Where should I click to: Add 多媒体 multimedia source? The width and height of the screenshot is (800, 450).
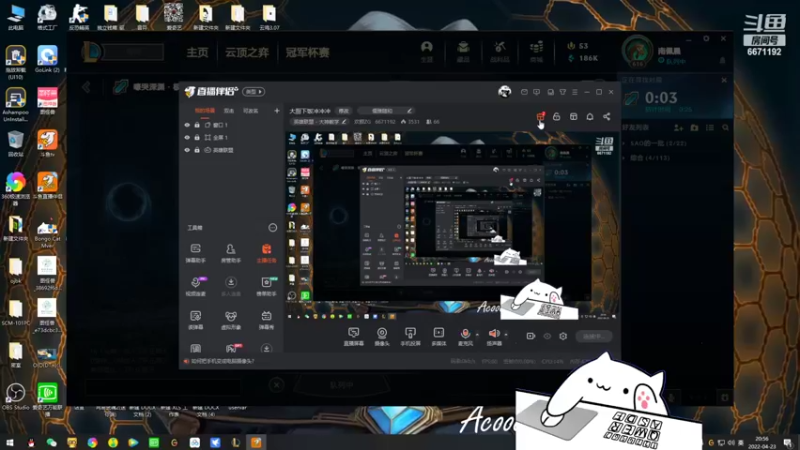click(x=439, y=337)
